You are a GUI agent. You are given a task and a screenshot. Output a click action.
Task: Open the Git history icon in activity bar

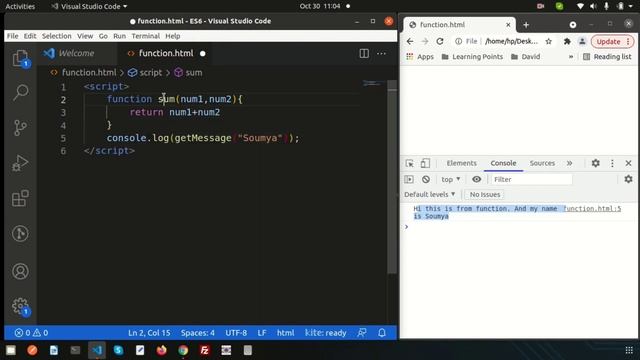click(x=20, y=233)
